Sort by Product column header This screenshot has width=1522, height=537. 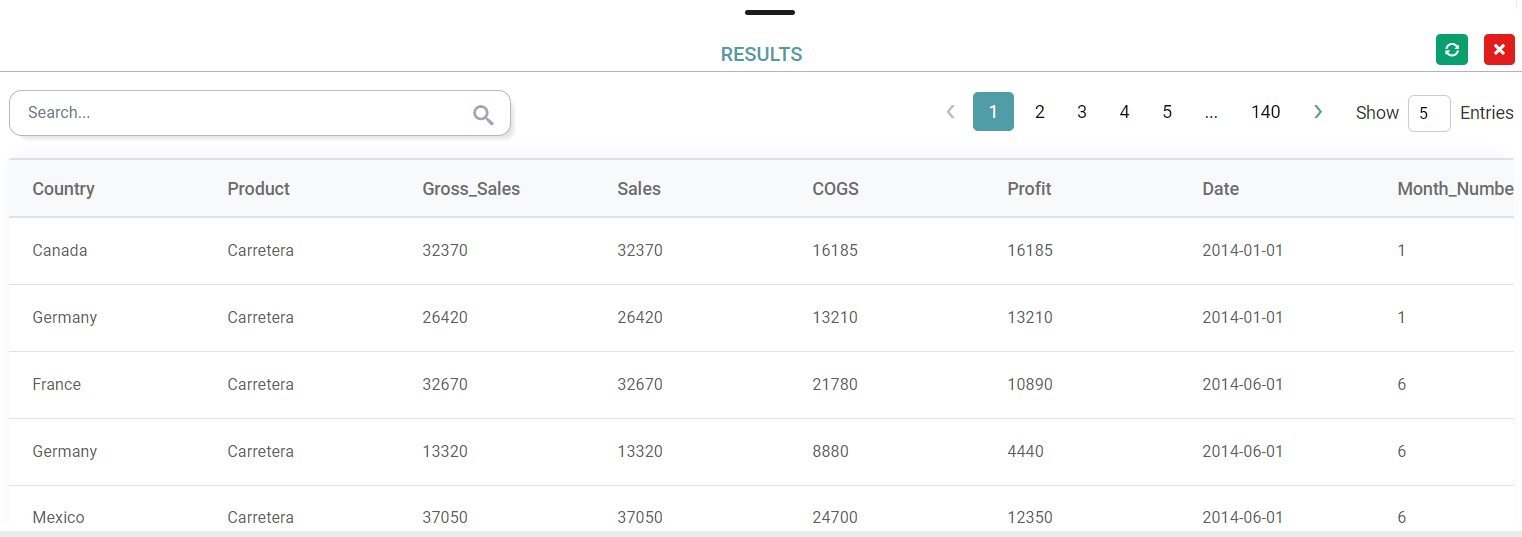(258, 189)
